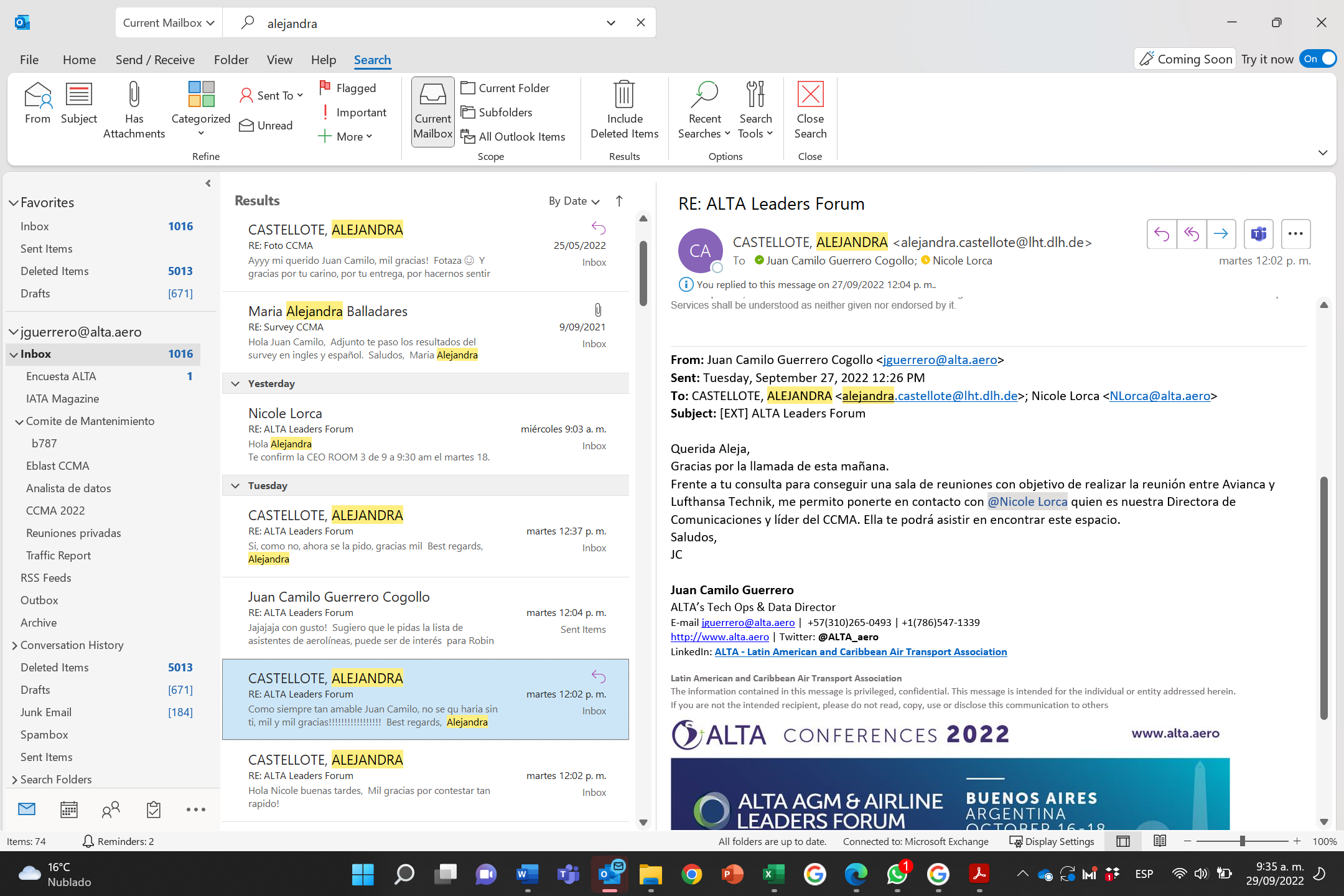Viewport: 1344px width, 896px height.
Task: Open Nicole Lorca's RE: ALTA Leaders Forum
Action: [426, 434]
